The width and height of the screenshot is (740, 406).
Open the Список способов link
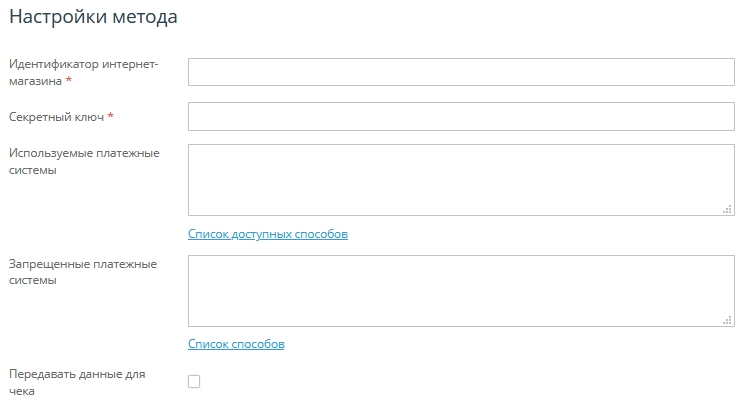point(236,344)
